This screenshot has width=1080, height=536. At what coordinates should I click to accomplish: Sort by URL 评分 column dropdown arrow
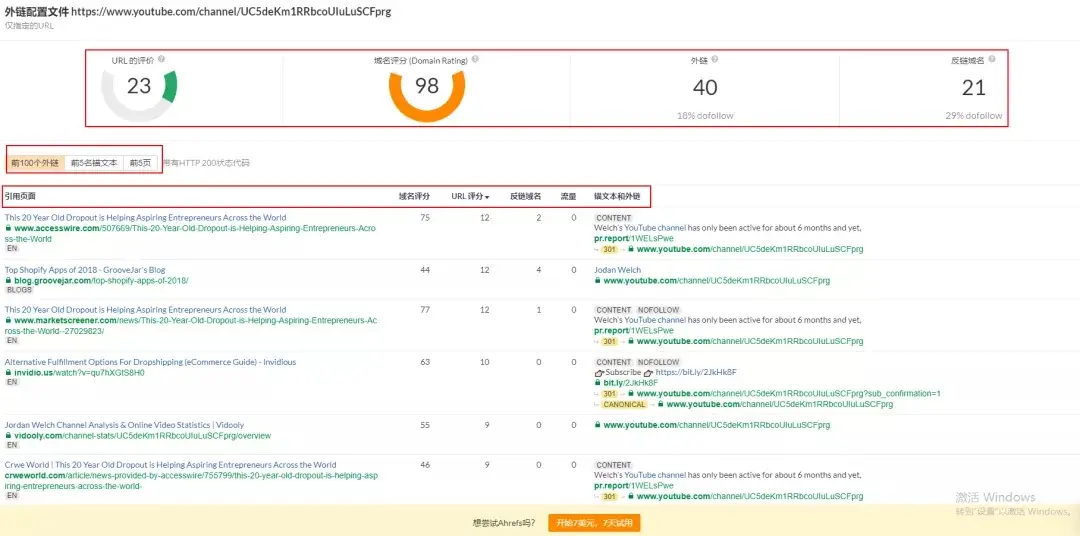(487, 197)
